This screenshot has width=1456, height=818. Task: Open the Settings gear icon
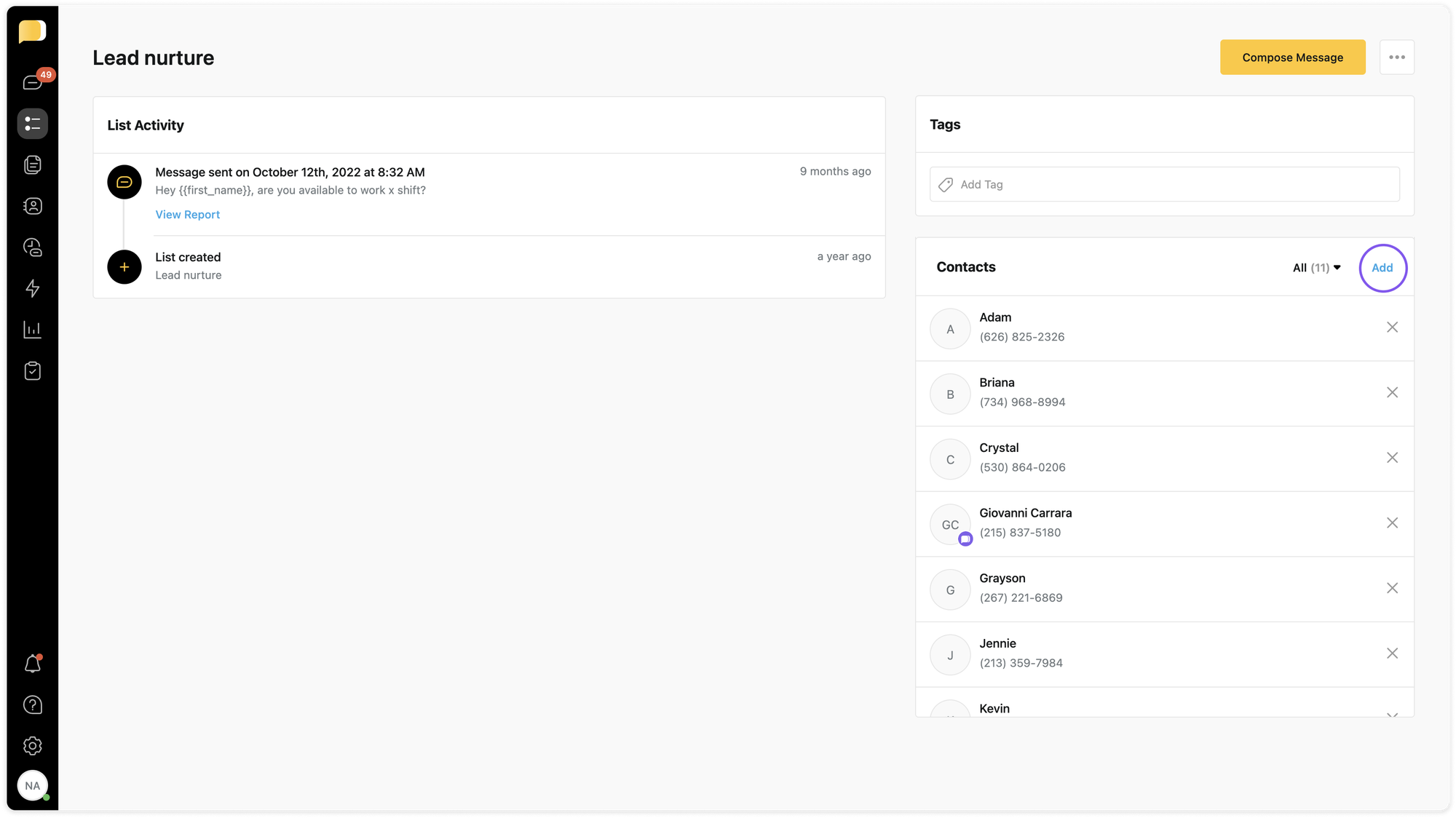(33, 746)
